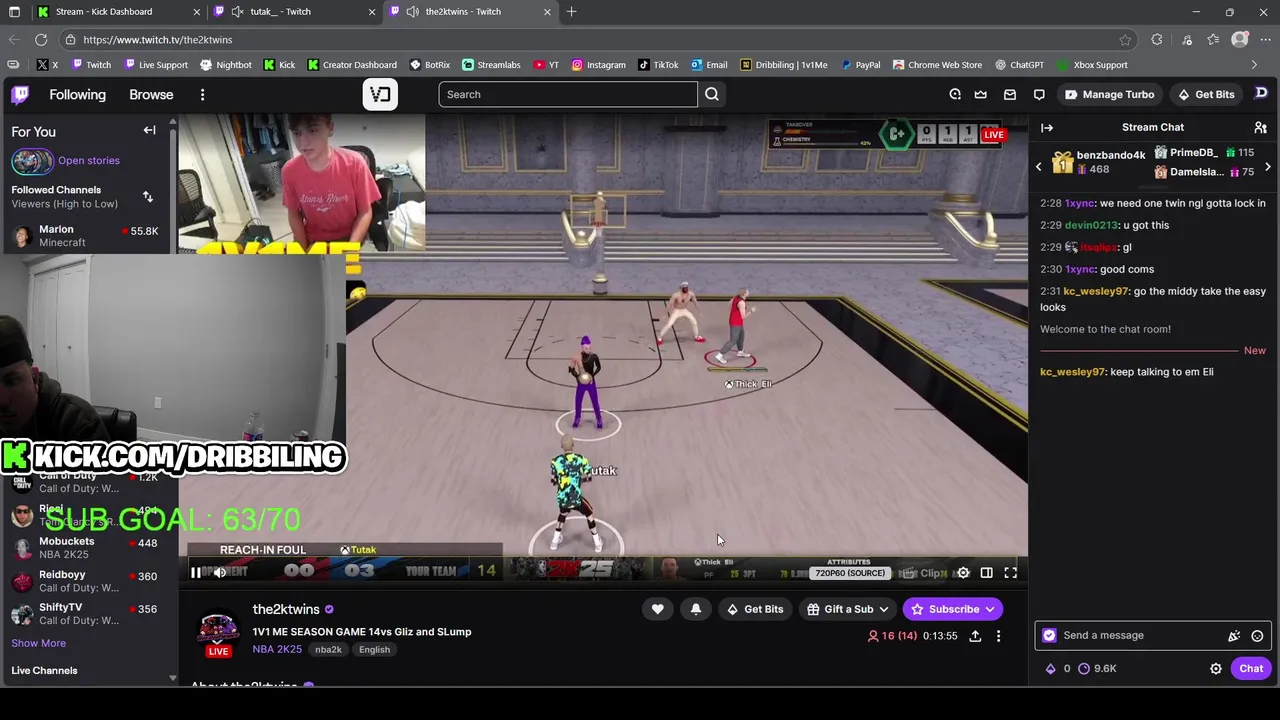1280x720 pixels.
Task: Open the Subscribe dropdown
Action: 952,609
